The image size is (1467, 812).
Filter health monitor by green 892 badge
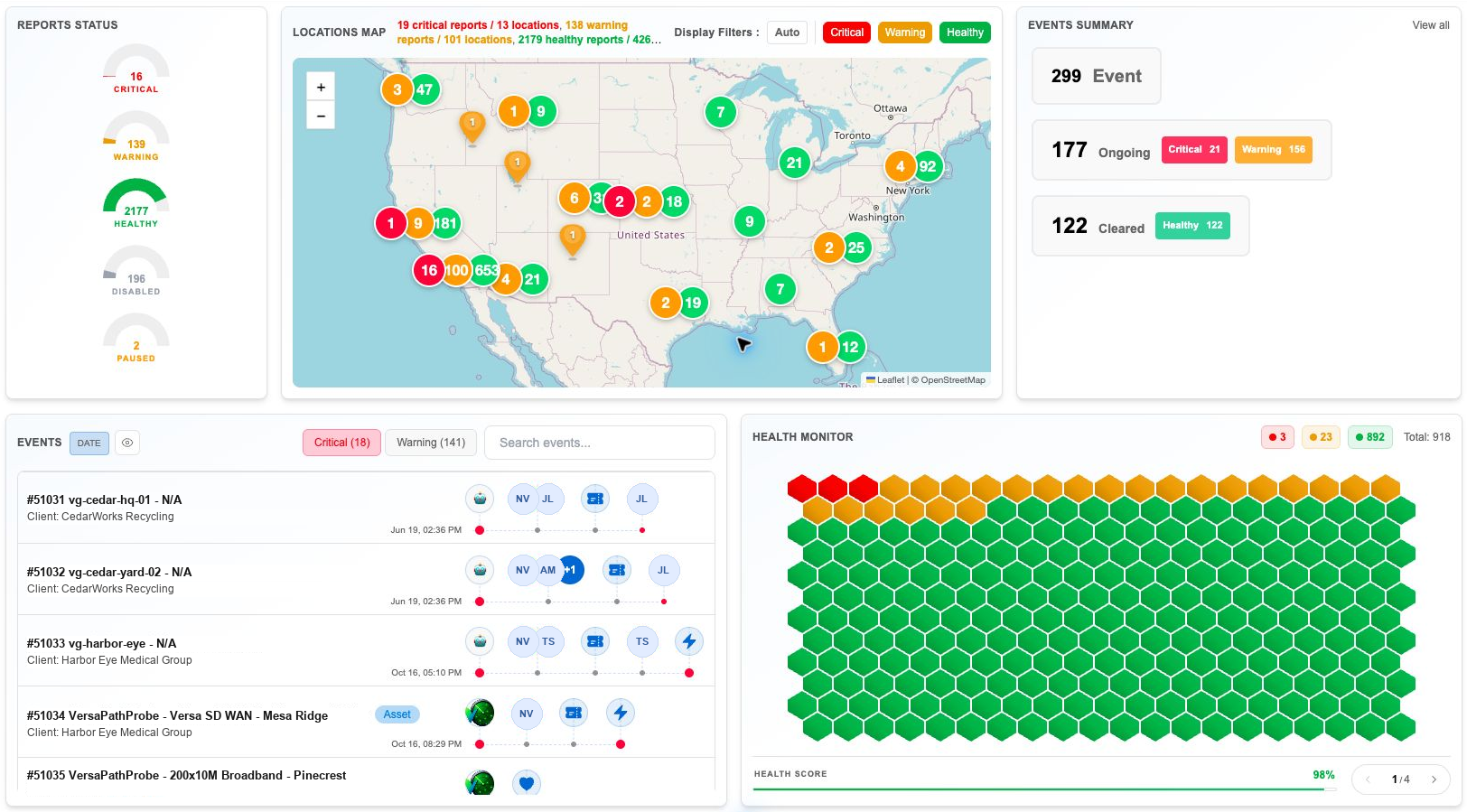(x=1369, y=437)
